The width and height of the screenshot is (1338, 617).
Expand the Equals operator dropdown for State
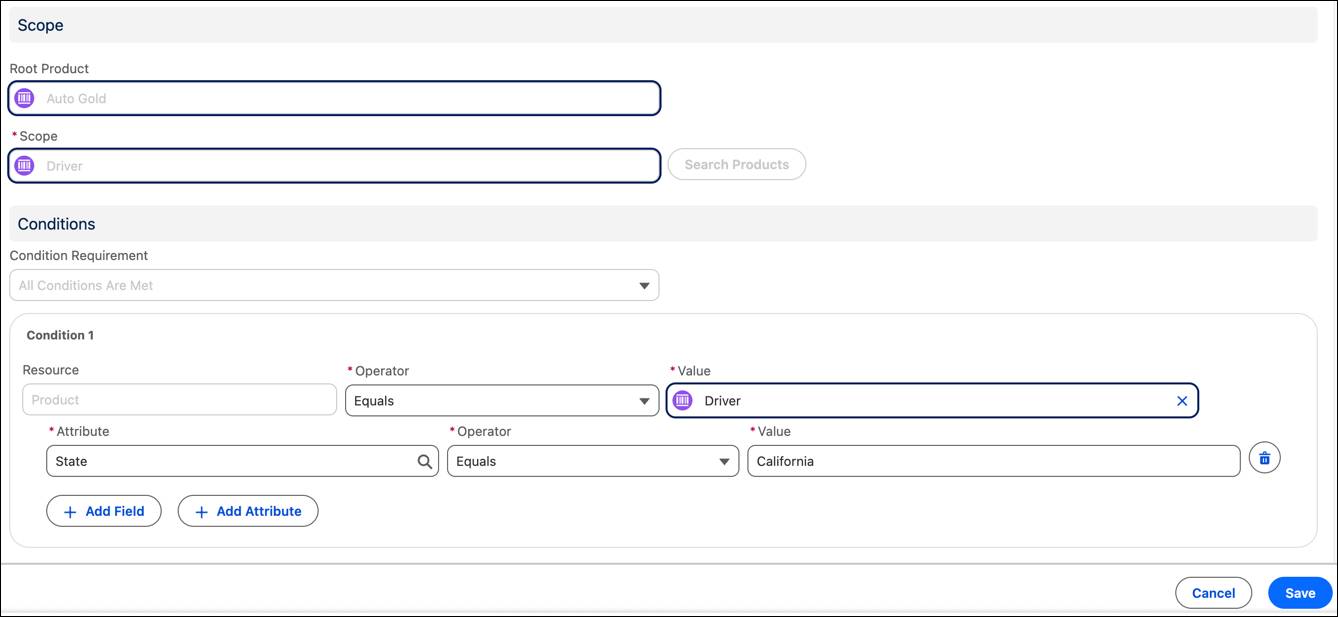click(723, 461)
